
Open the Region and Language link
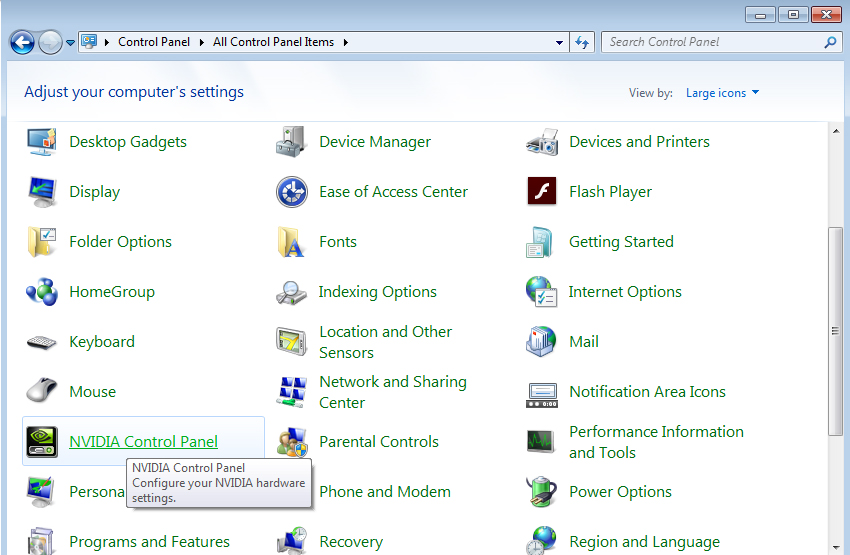click(x=645, y=541)
